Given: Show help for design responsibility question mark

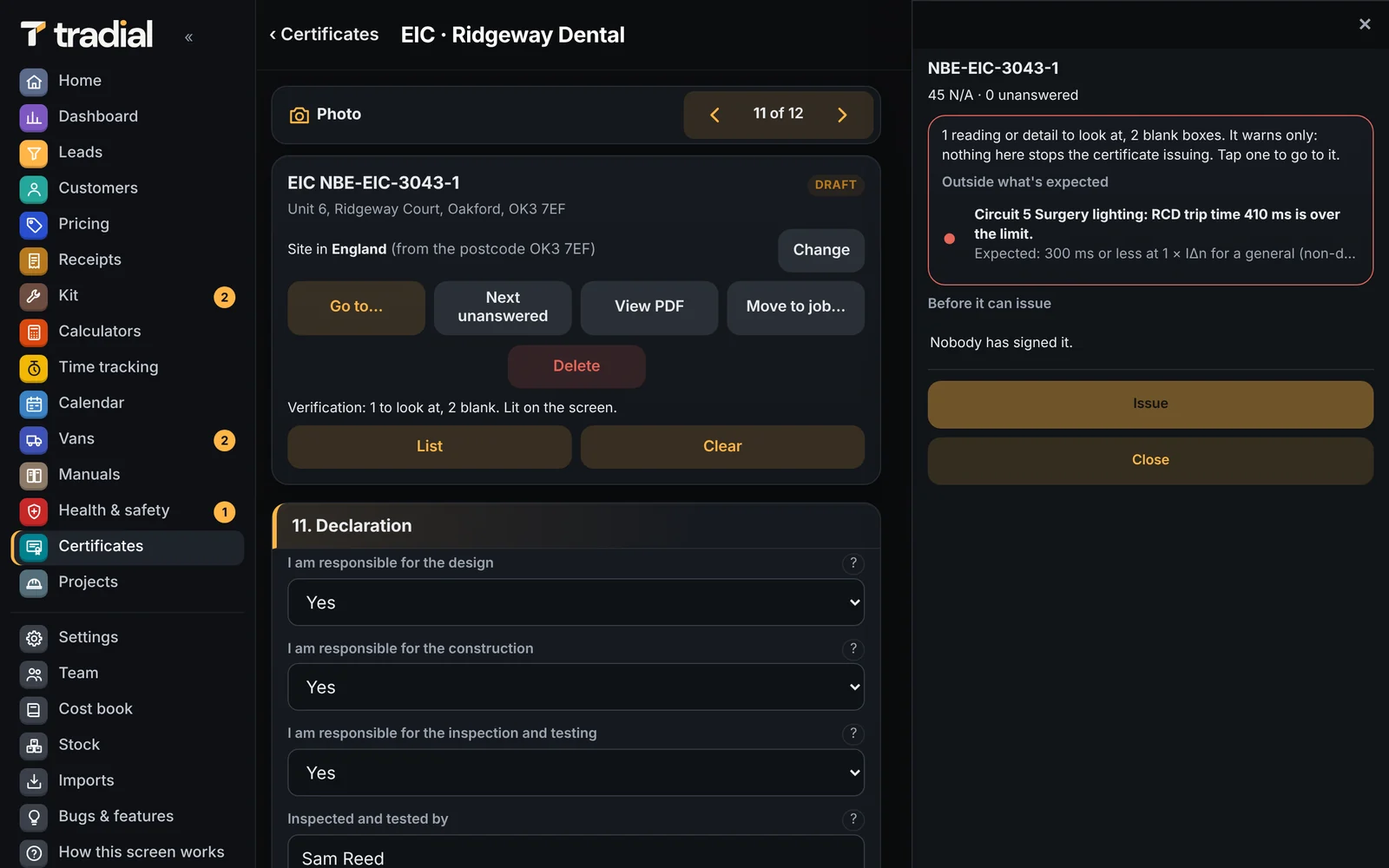Looking at the screenshot, I should point(853,563).
